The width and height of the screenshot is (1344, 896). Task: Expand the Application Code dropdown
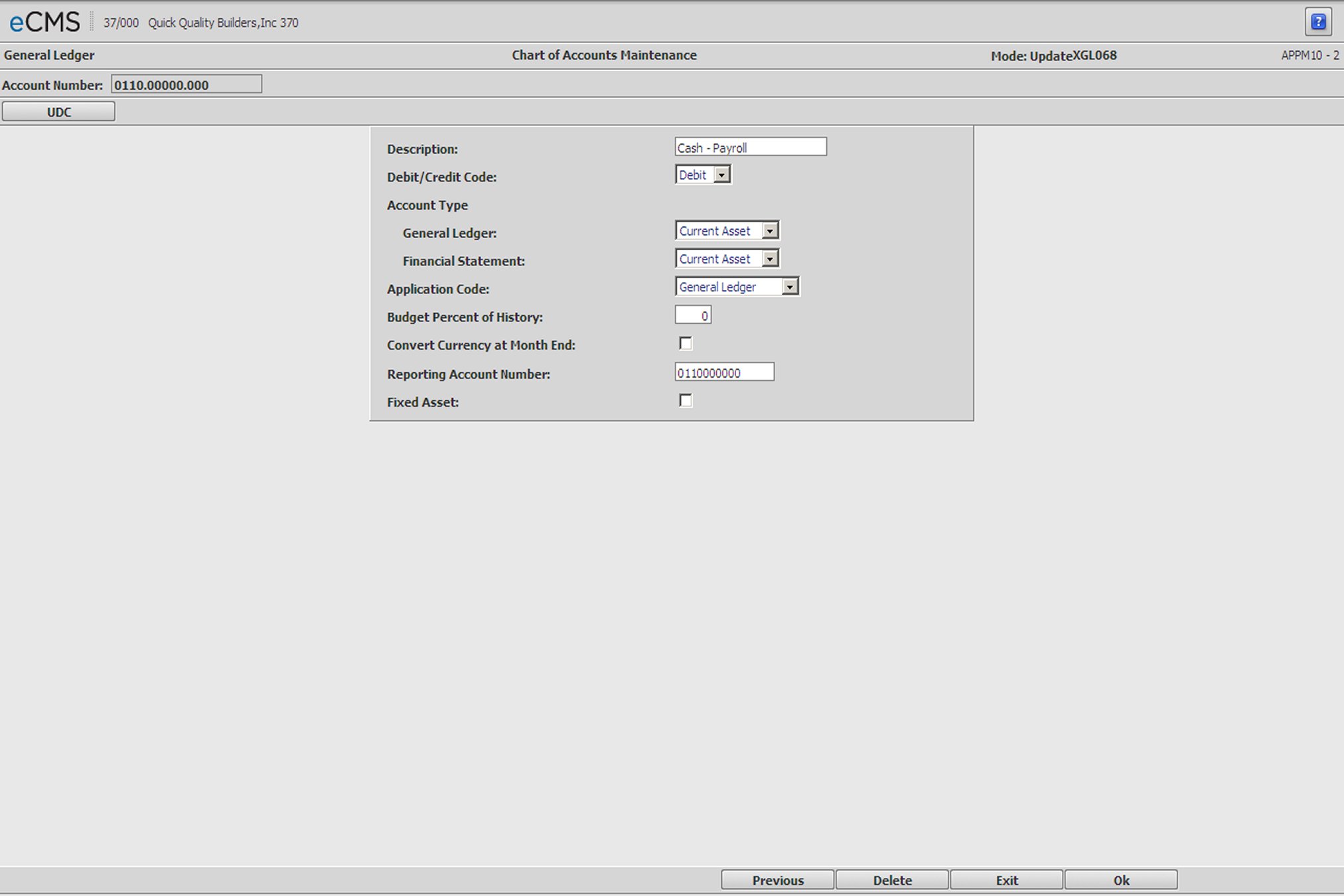pyautogui.click(x=790, y=287)
